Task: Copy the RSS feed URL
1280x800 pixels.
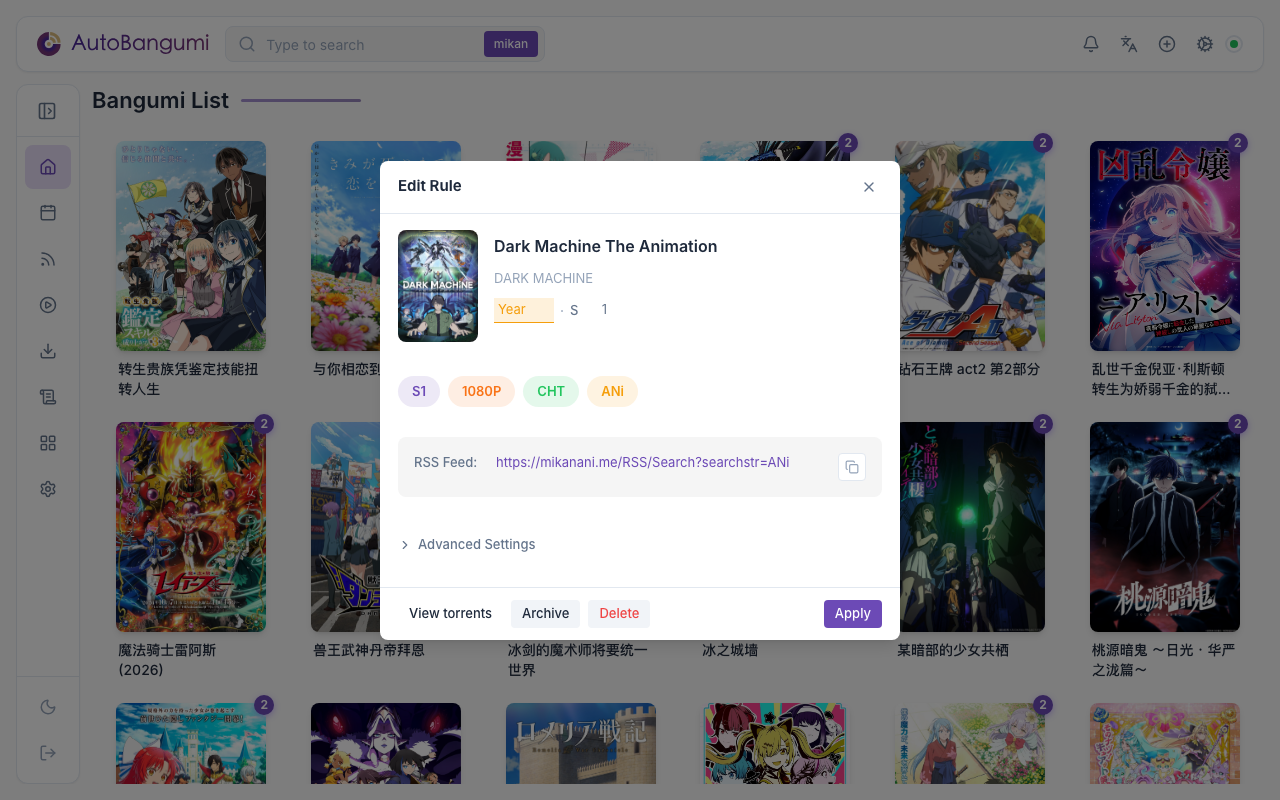Action: pyautogui.click(x=852, y=467)
